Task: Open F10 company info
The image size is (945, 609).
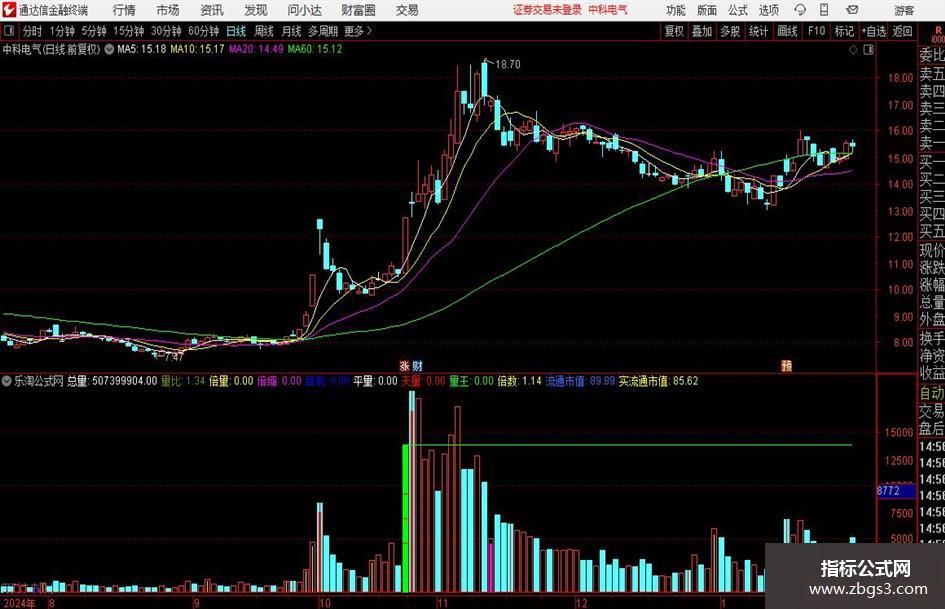Action: point(816,31)
